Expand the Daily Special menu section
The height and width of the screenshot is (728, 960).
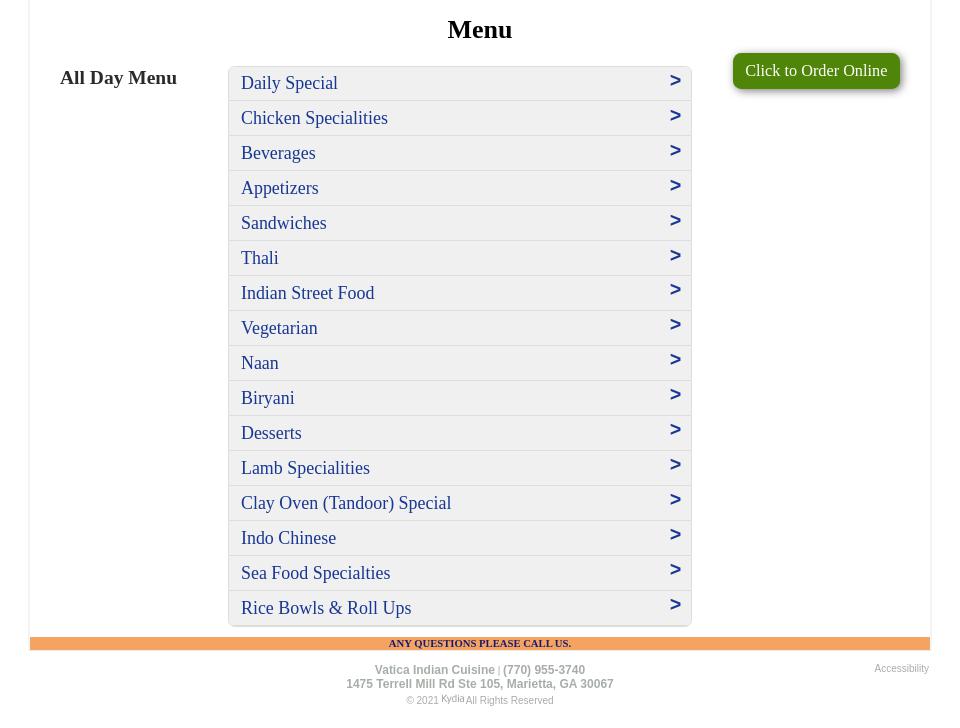tap(289, 83)
